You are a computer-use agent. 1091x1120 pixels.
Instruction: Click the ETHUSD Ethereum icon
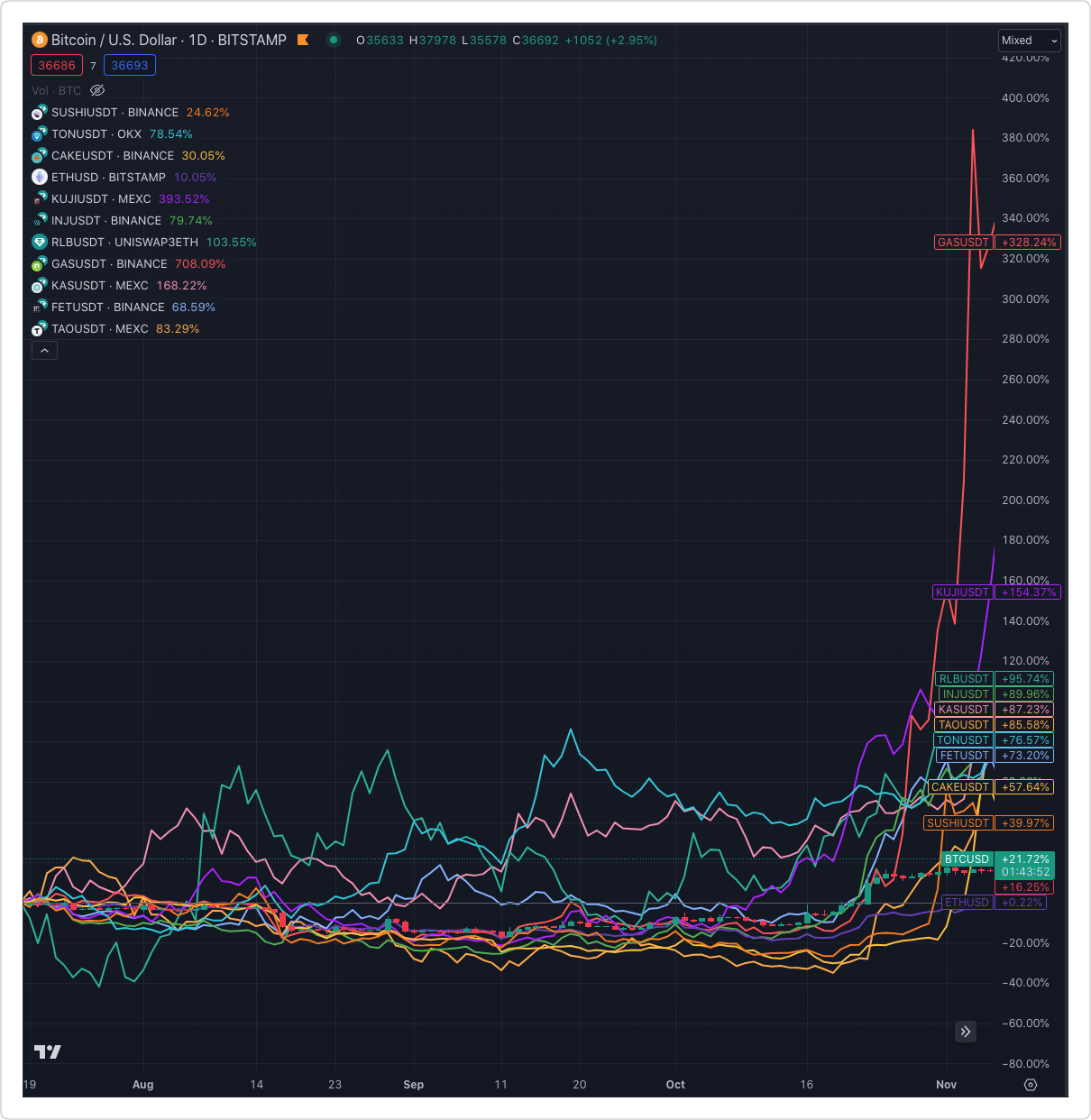coord(39,178)
